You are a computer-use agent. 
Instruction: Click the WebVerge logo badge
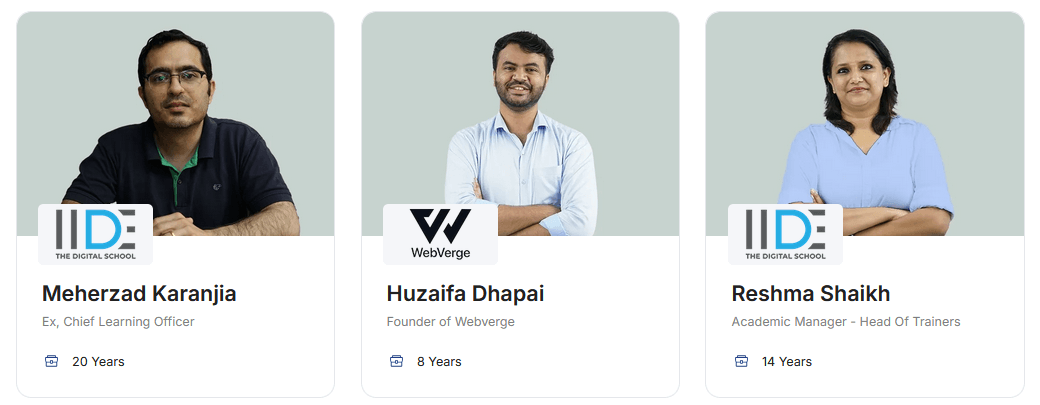click(440, 235)
